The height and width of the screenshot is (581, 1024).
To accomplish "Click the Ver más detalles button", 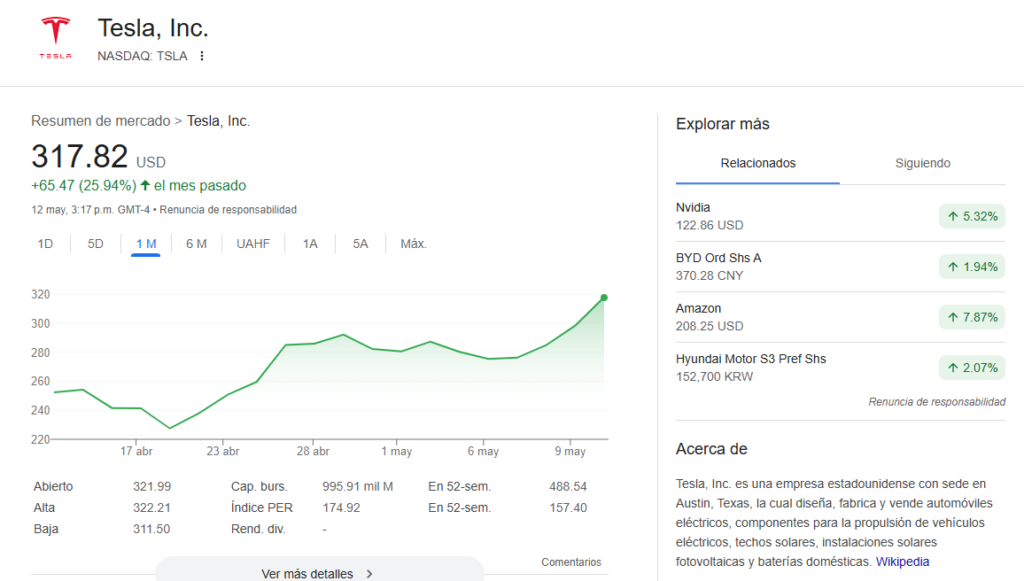I will click(x=319, y=570).
